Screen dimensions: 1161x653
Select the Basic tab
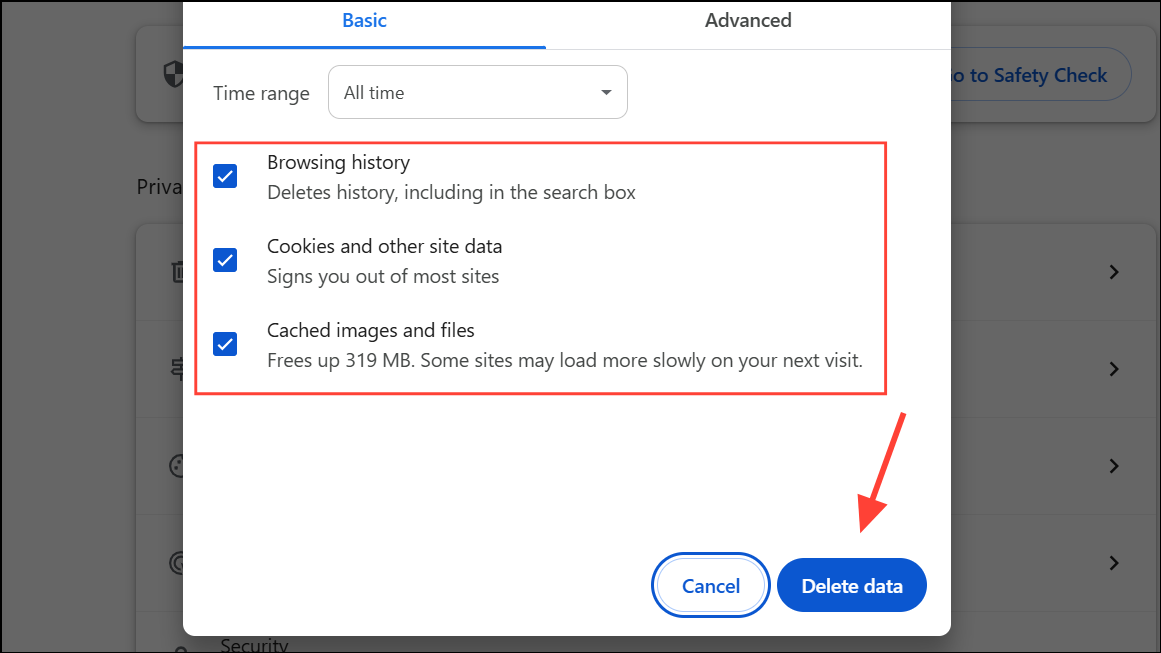364,20
